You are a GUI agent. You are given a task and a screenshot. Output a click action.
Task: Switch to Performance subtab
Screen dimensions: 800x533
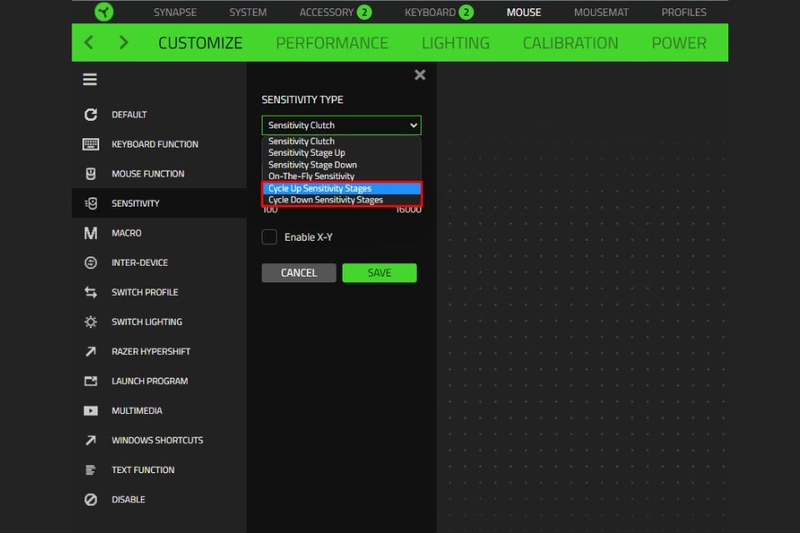pos(332,43)
